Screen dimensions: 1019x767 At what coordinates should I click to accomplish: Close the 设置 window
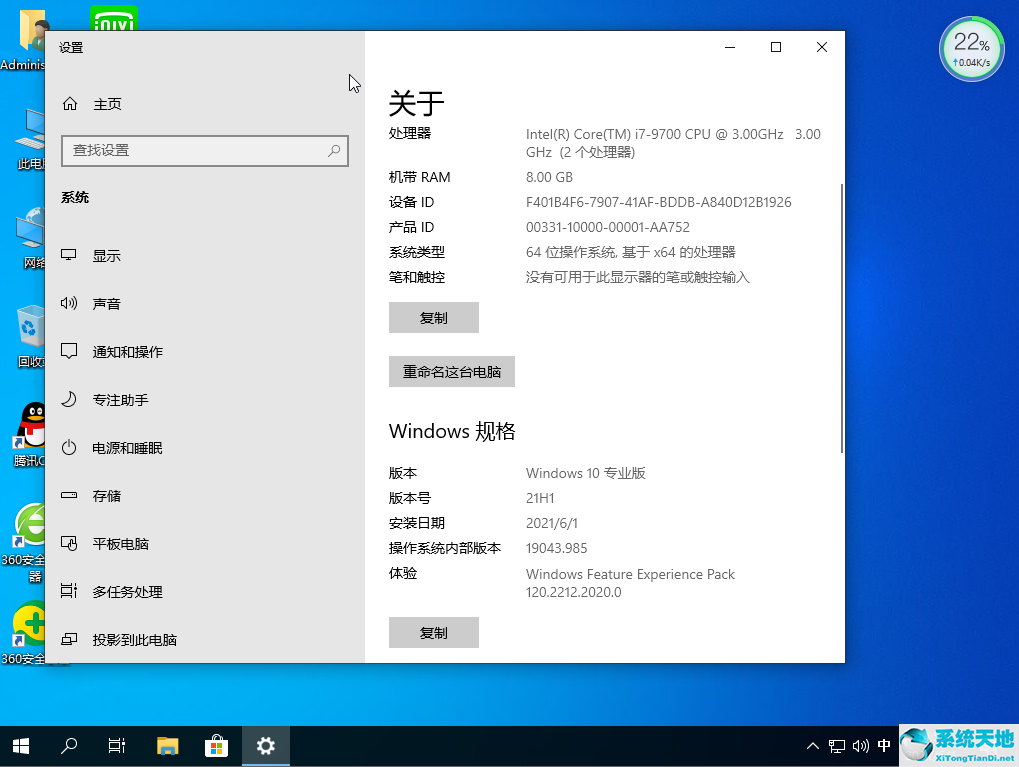(822, 47)
